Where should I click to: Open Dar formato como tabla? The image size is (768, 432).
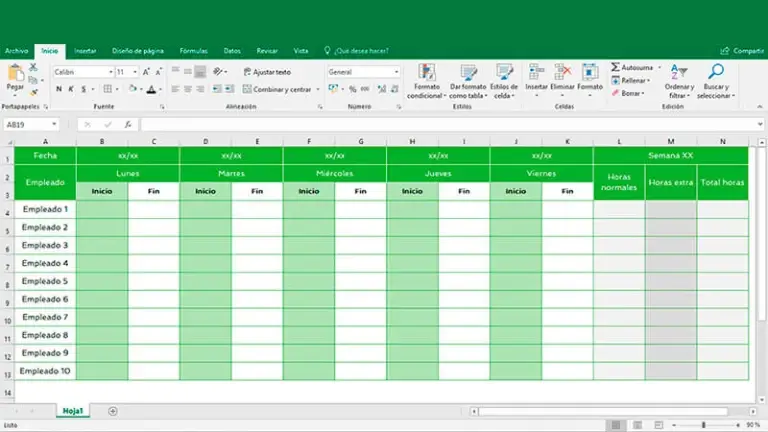(468, 81)
